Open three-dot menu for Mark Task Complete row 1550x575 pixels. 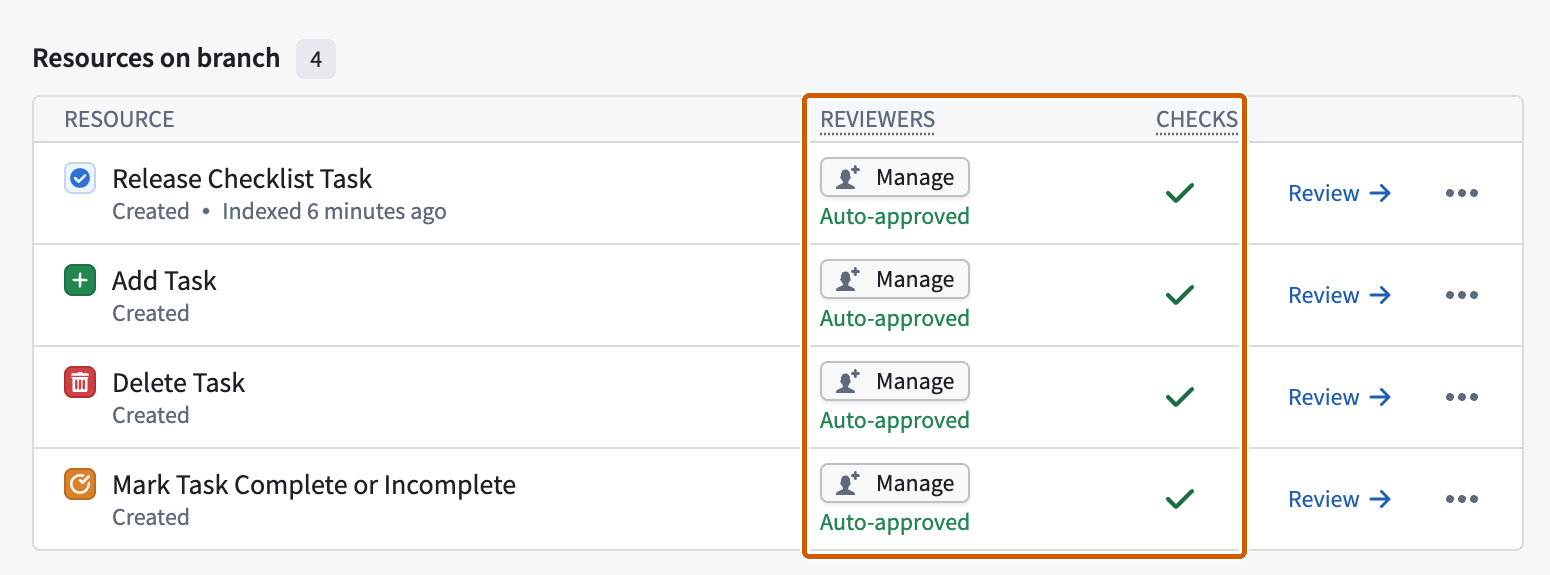(x=1461, y=499)
